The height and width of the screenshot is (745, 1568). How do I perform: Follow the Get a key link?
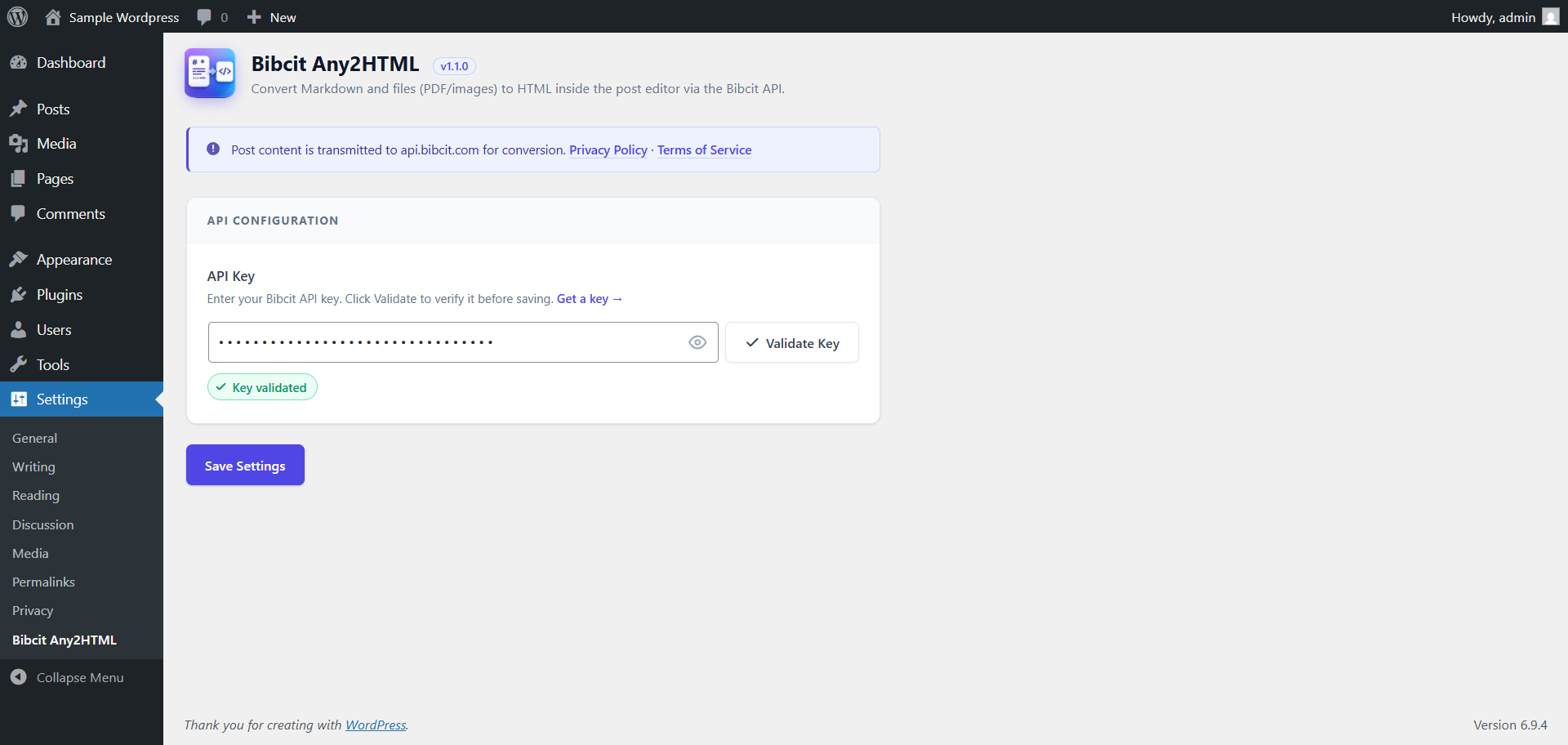[x=590, y=299]
